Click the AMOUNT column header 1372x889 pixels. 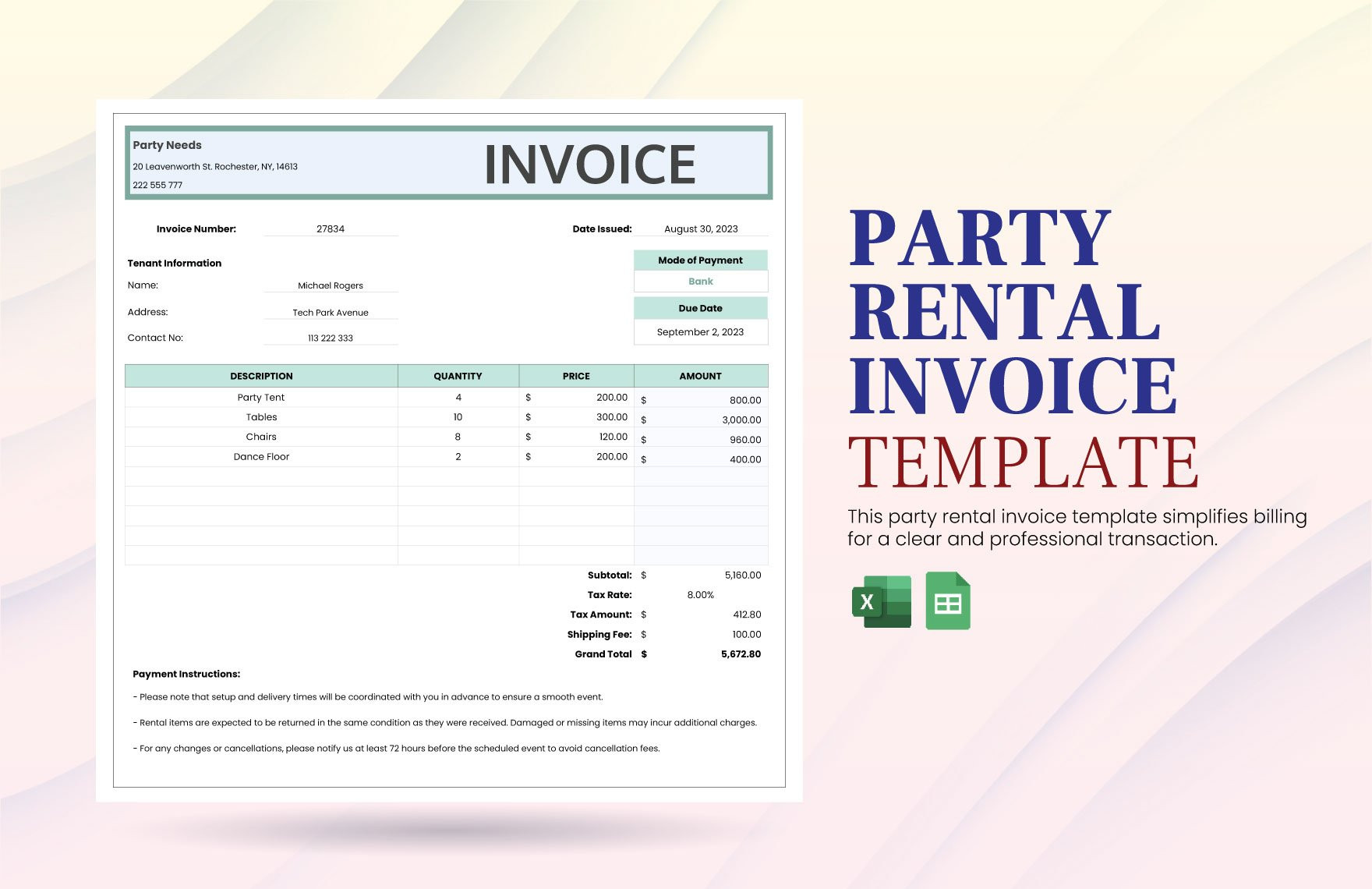click(701, 376)
